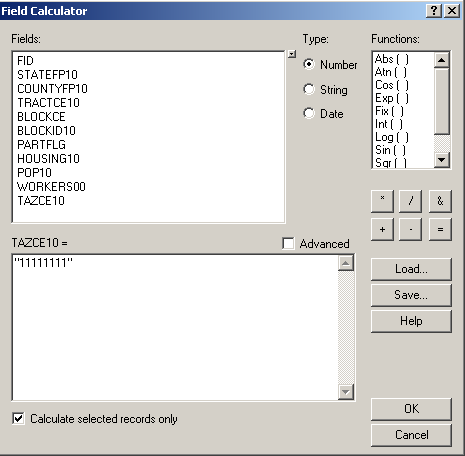Click the multiply operator button
Screen dimensions: 465x456
(382, 201)
